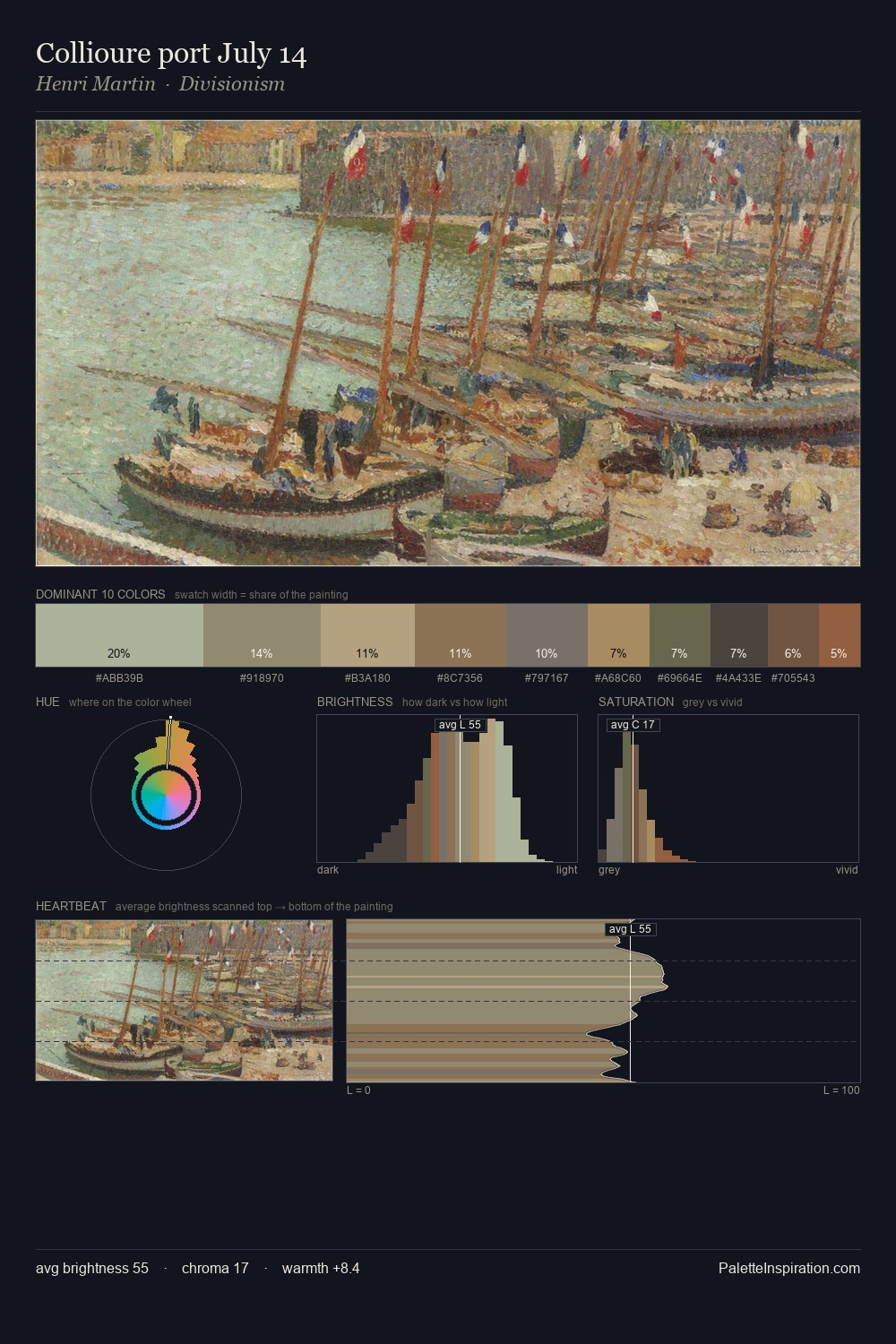Click the 'DOMINANT 10 COLORS' heading

coord(100,594)
